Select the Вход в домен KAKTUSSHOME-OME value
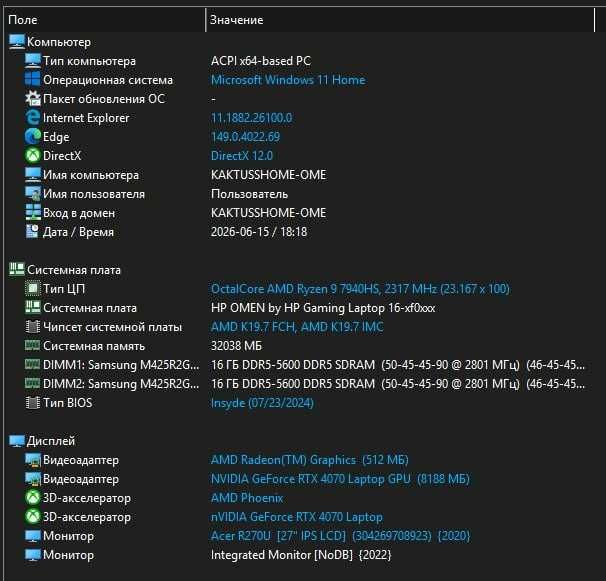This screenshot has width=606, height=581. click(269, 213)
